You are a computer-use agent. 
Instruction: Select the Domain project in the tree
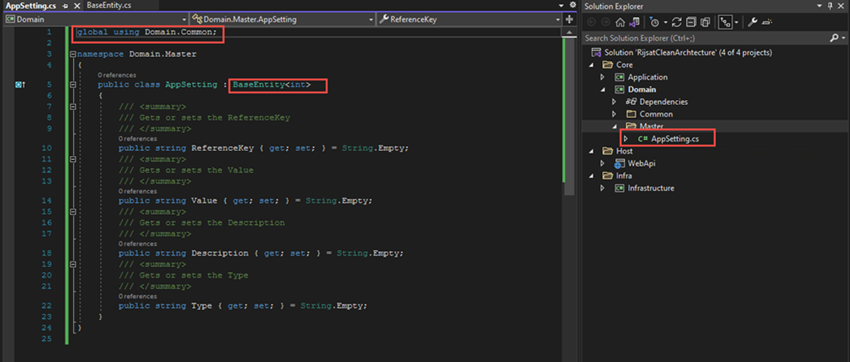635,89
